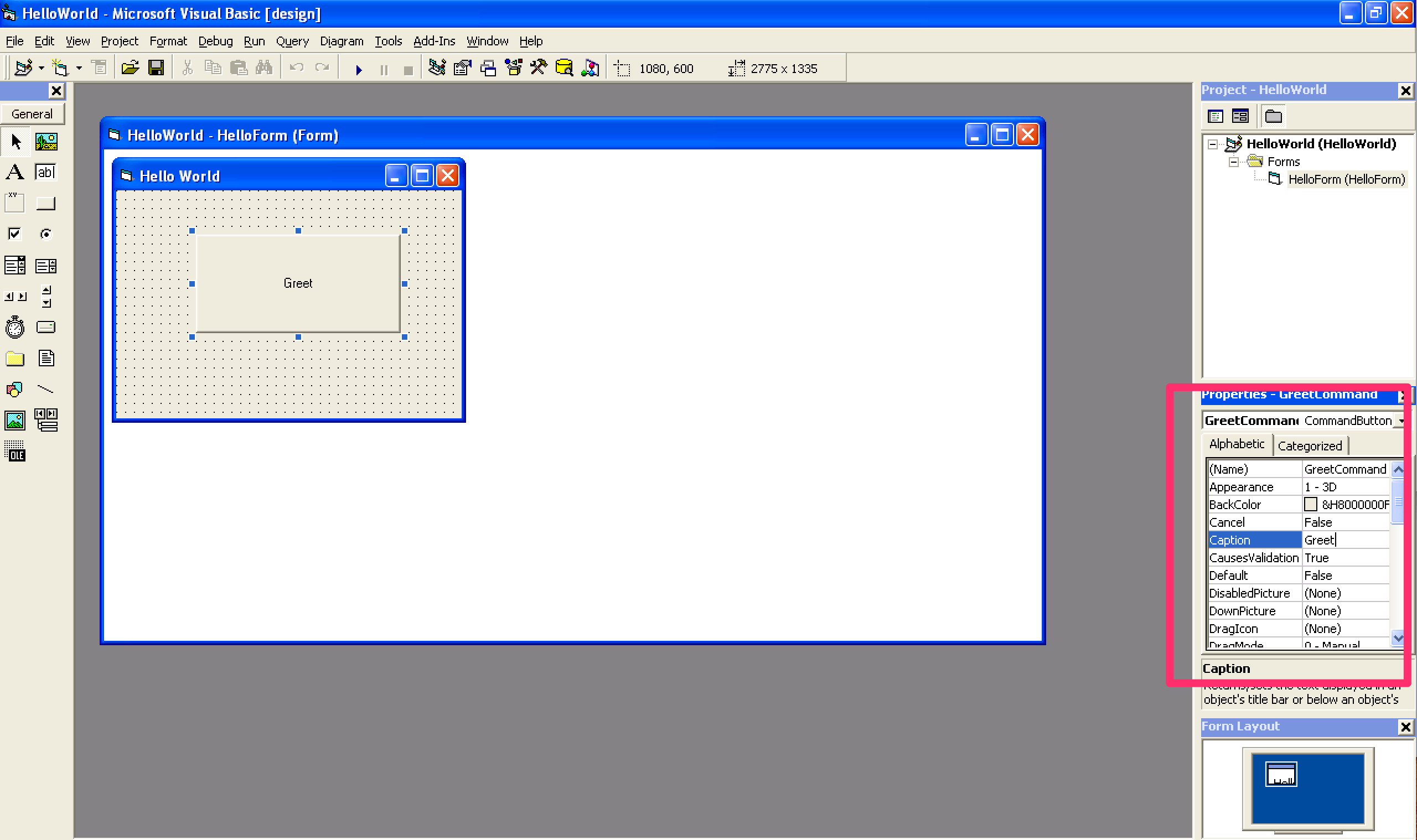Click the BackColor property color swatch
Viewport: 1417px width, 840px height.
coord(1310,504)
